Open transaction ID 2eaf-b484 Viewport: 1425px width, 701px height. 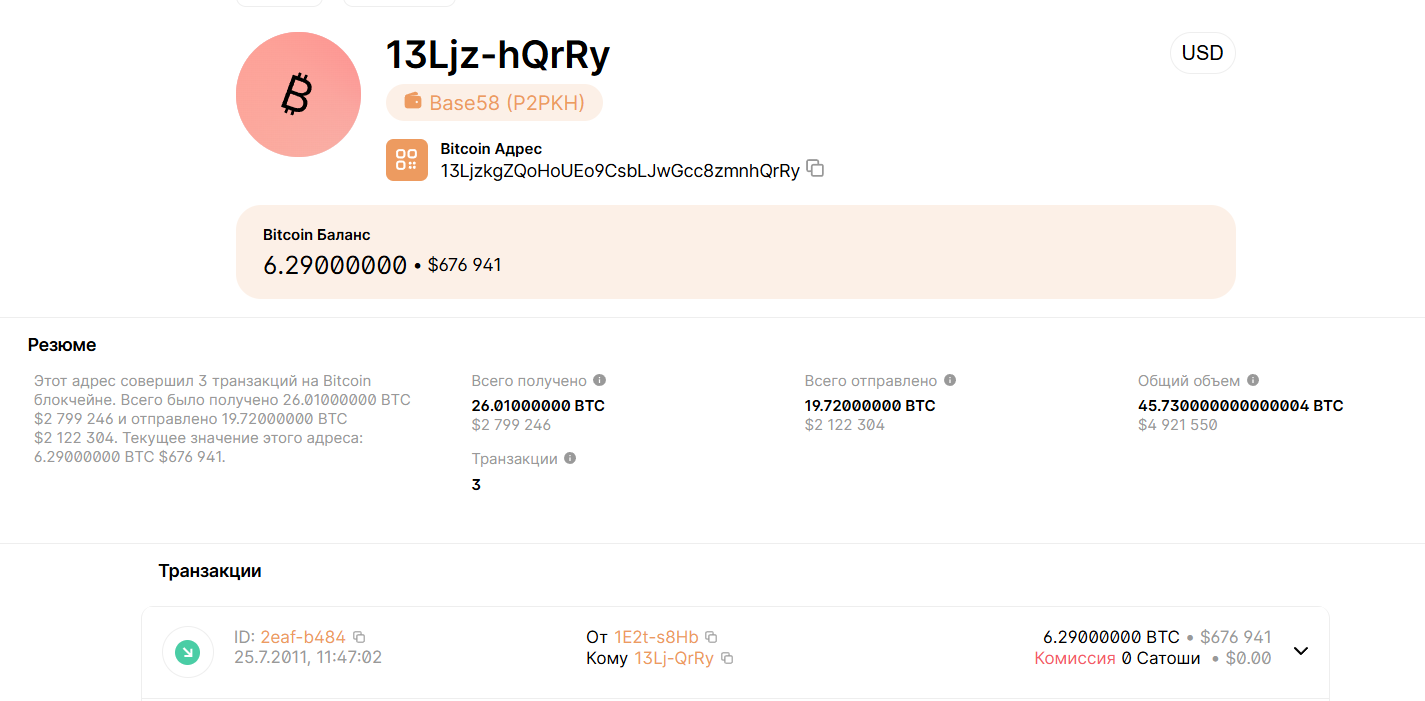click(303, 637)
